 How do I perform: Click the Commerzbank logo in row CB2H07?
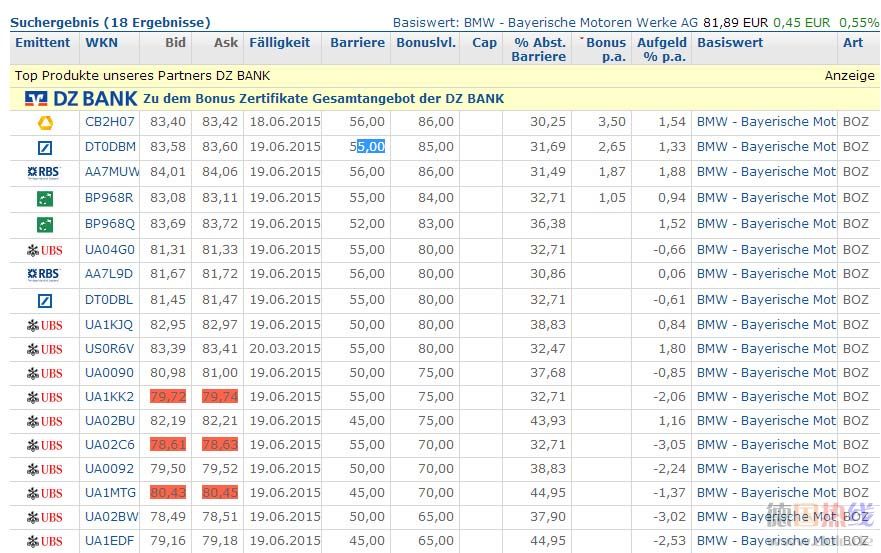click(x=45, y=122)
